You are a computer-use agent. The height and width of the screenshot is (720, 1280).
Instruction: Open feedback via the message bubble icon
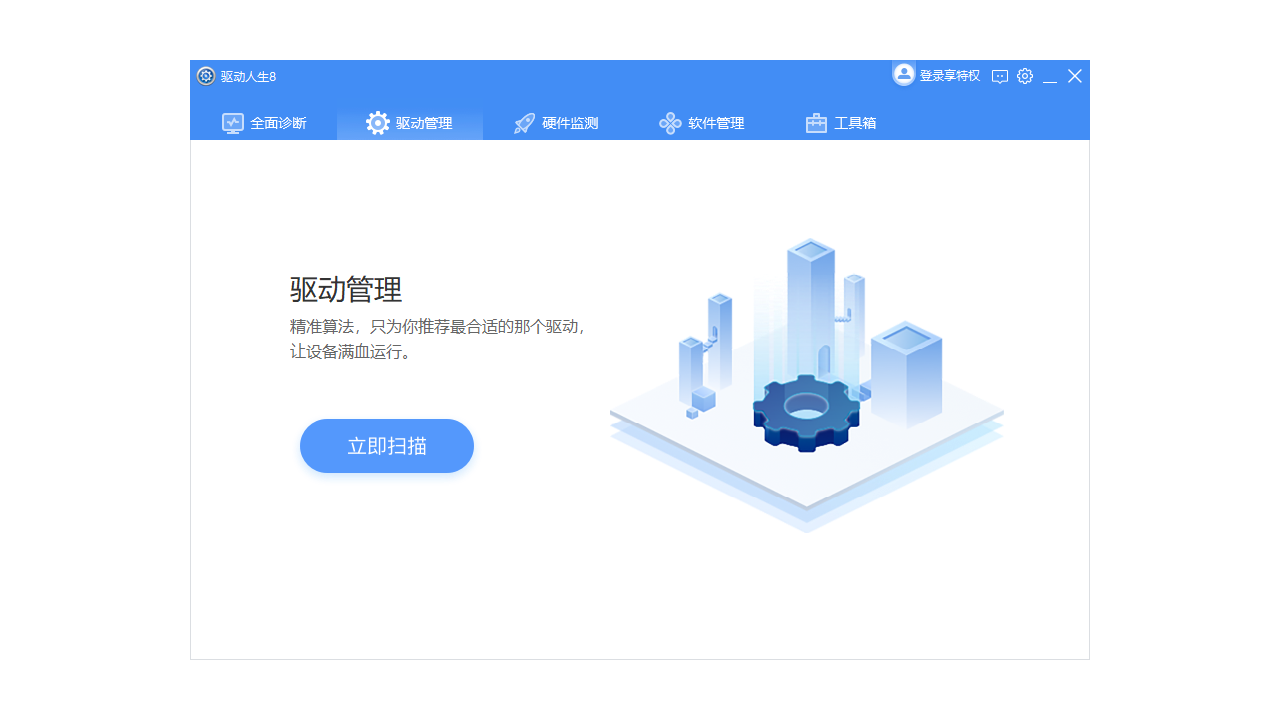[1000, 75]
